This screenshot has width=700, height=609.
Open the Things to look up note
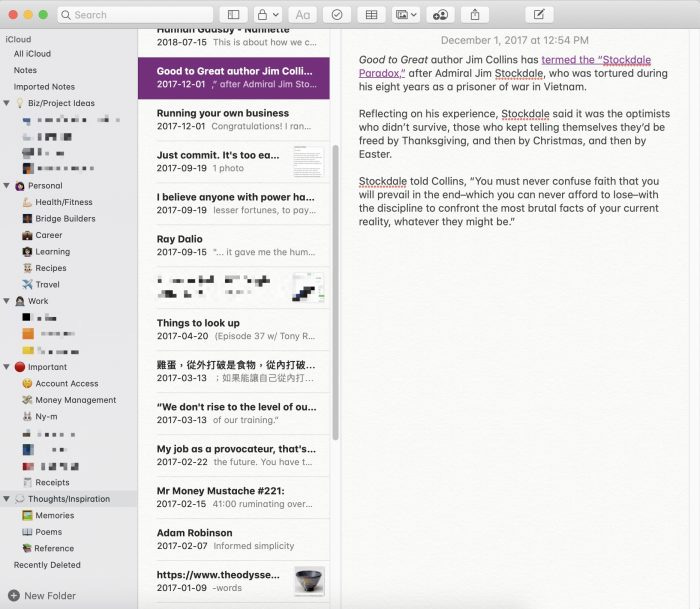tap(234, 330)
